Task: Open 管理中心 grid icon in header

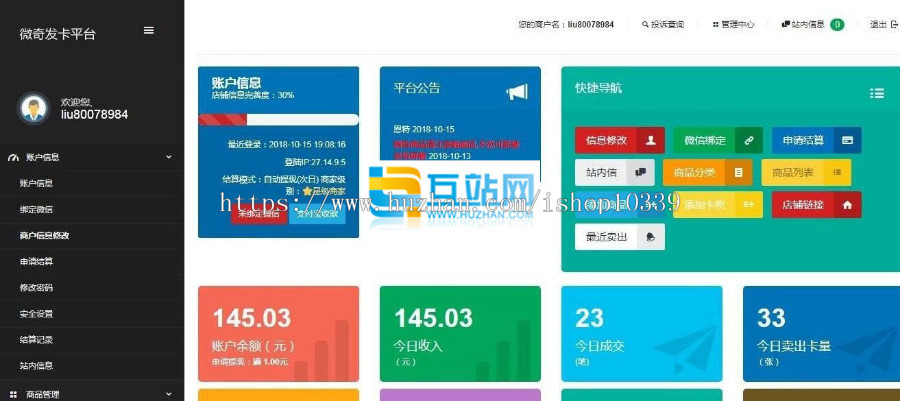Action: tap(716, 25)
